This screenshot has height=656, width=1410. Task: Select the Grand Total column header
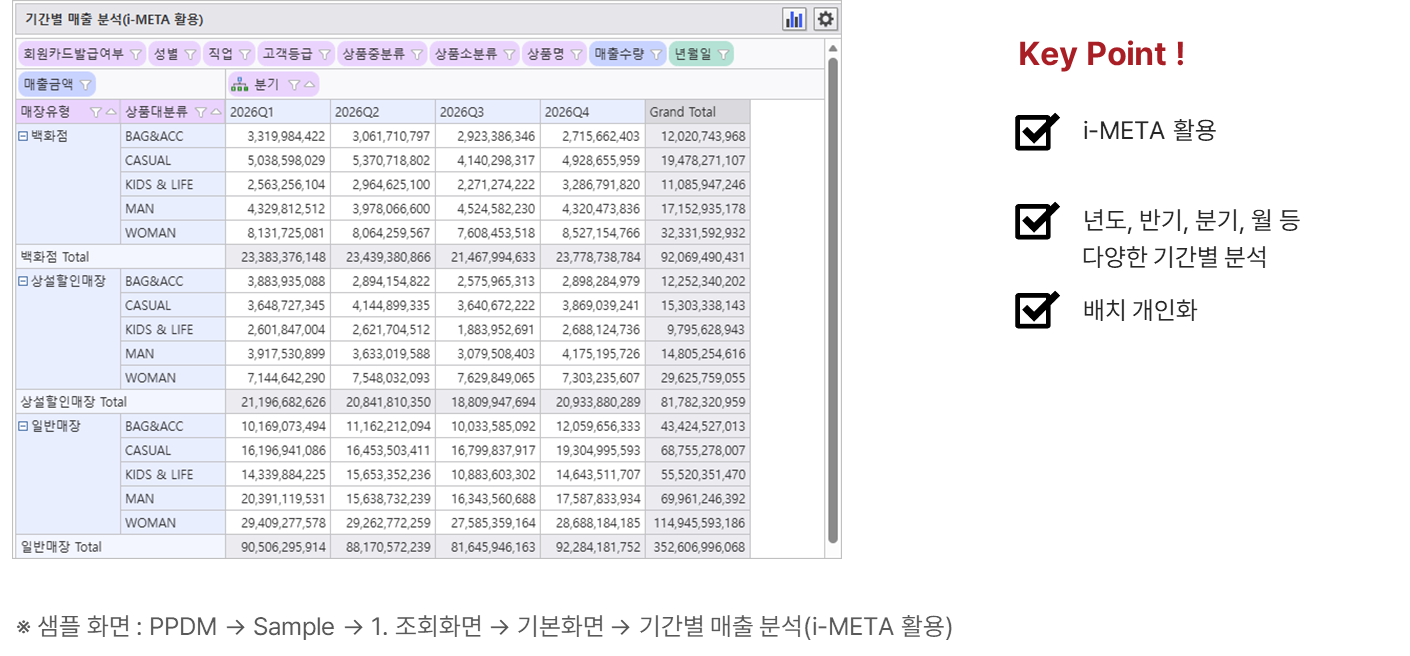pyautogui.click(x=698, y=112)
